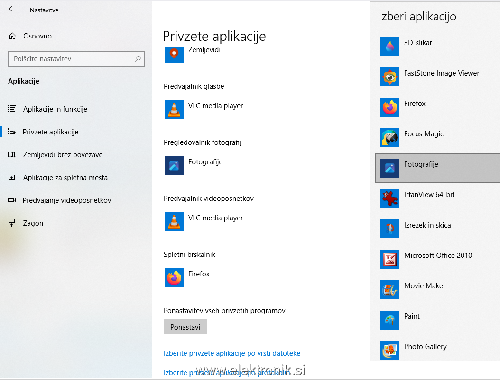Choose IrfanView 64-bit in the app list
The image size is (500, 380).
pyautogui.click(x=437, y=198)
